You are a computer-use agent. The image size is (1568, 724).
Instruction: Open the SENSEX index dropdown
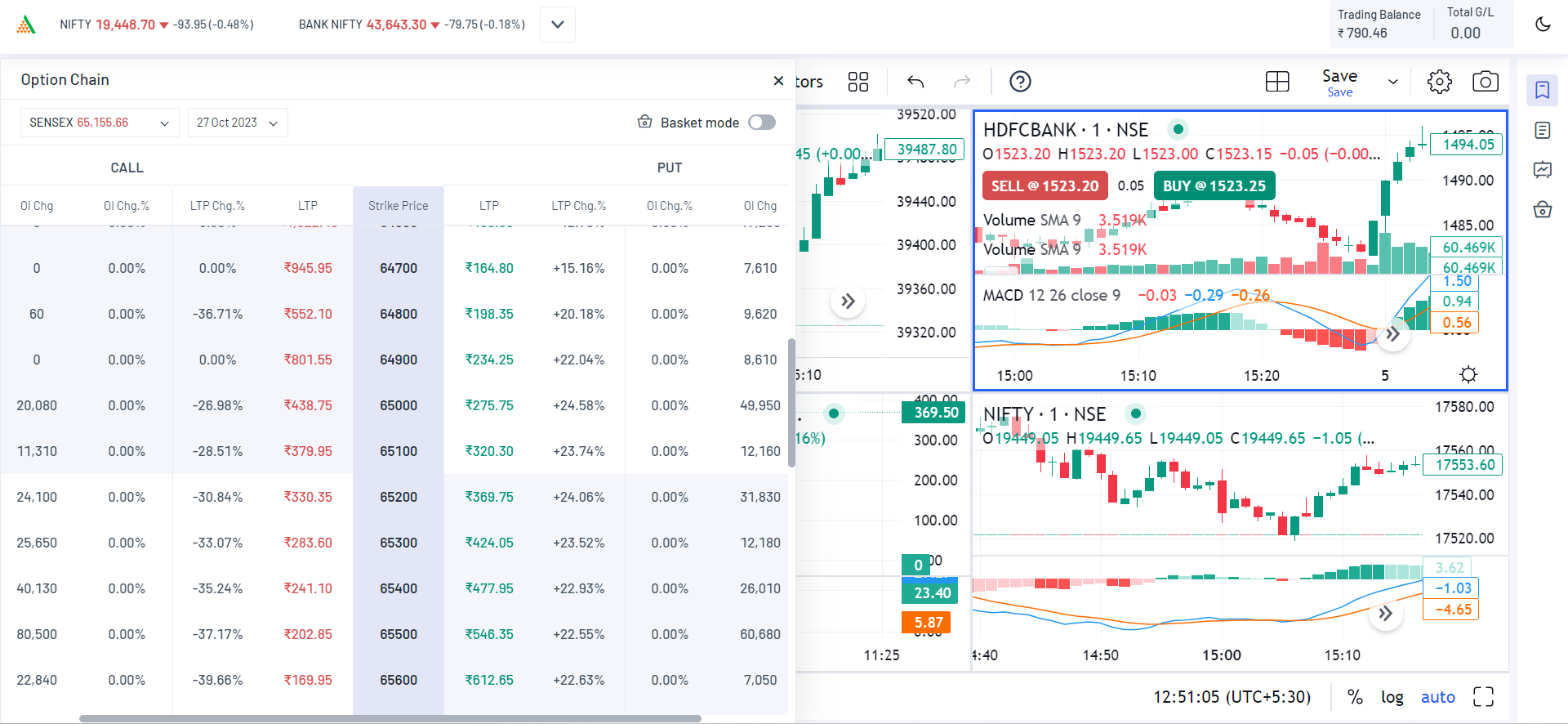pos(100,123)
